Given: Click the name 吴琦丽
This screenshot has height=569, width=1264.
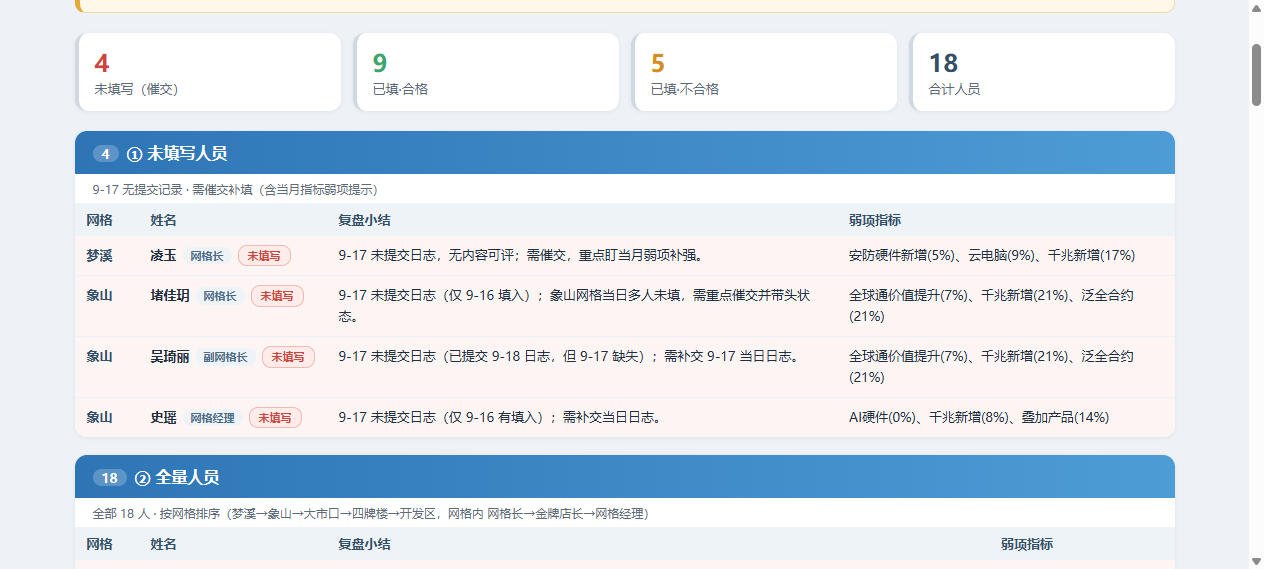Looking at the screenshot, I should (170, 356).
